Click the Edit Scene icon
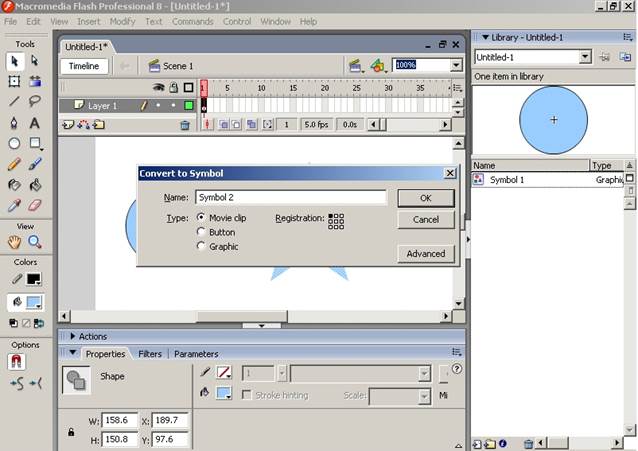 coord(355,66)
